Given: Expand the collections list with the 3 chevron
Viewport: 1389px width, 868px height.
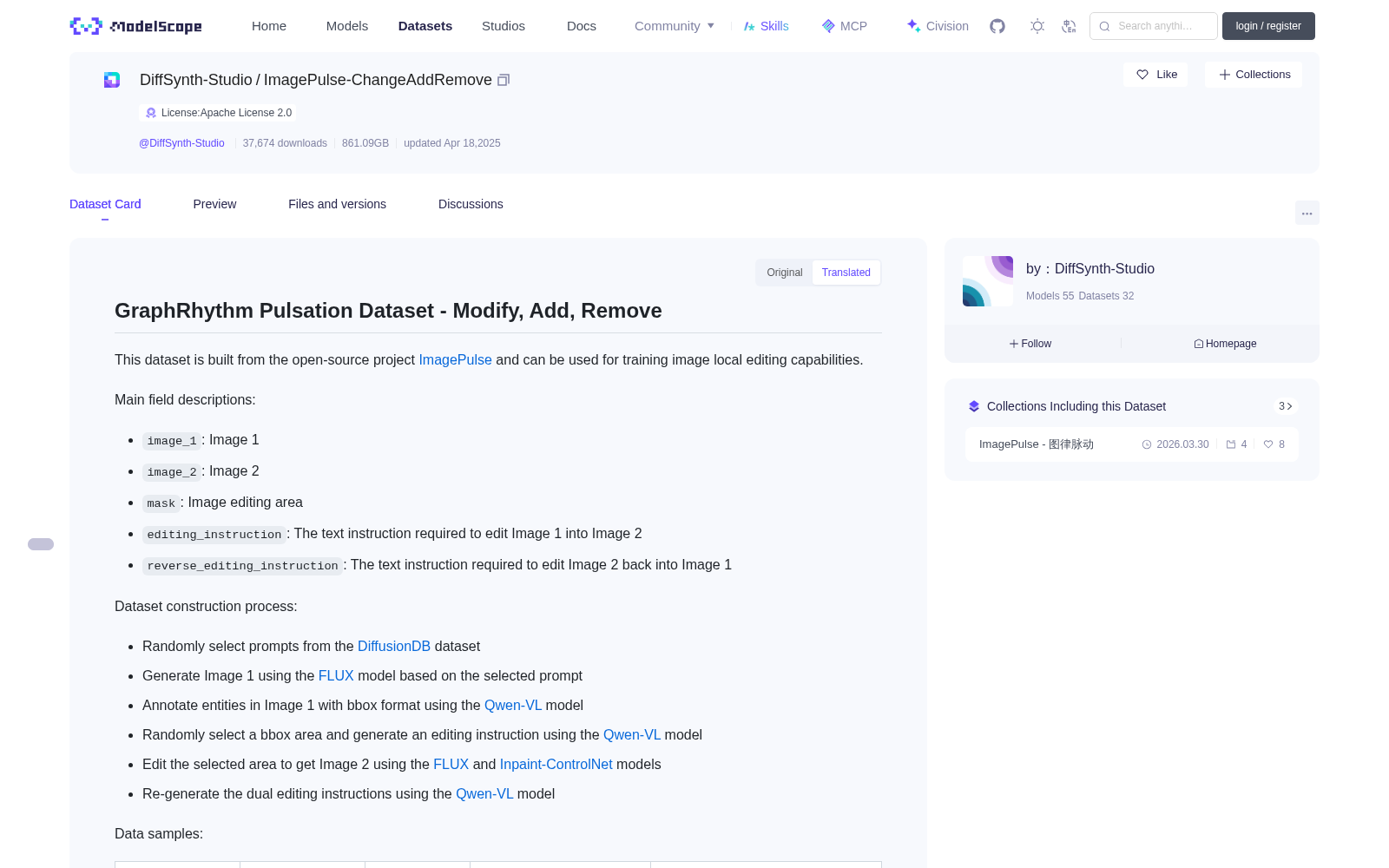Looking at the screenshot, I should point(1286,406).
